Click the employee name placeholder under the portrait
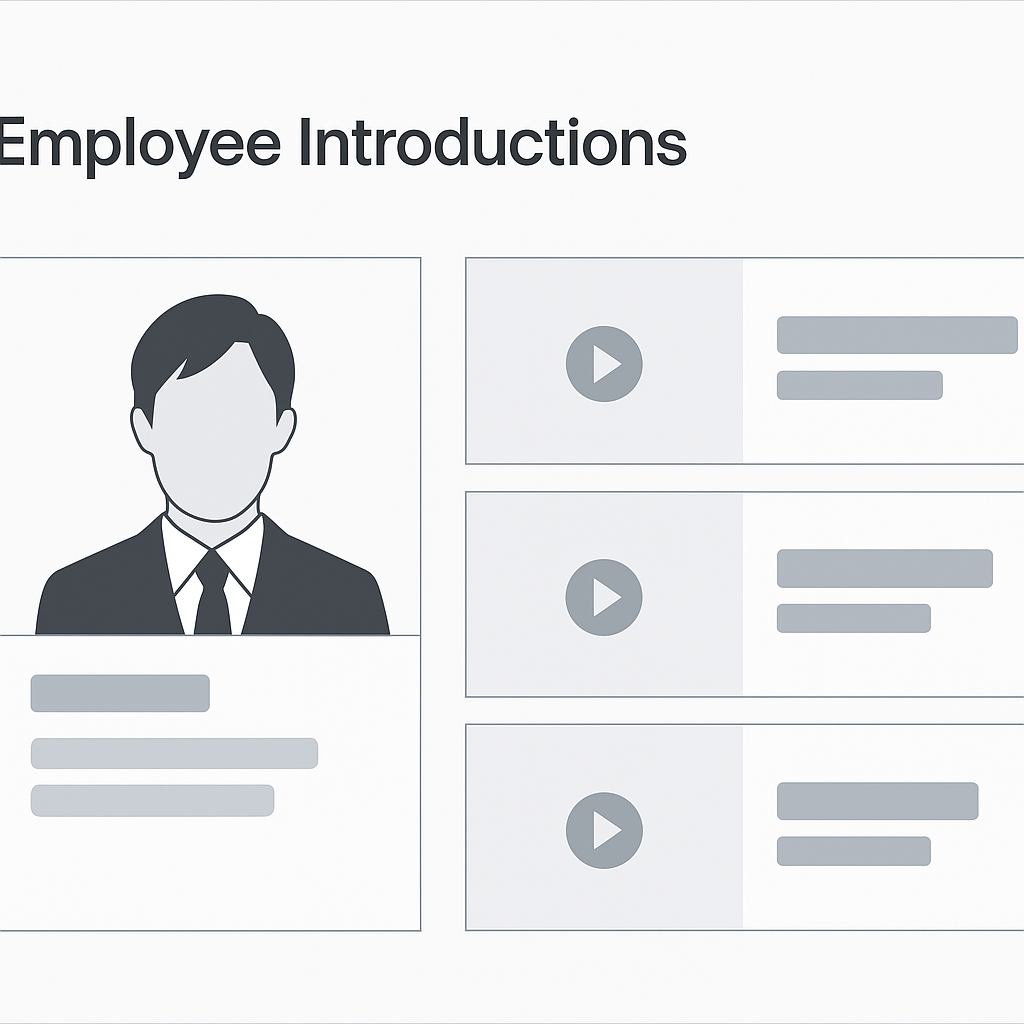This screenshot has width=1024, height=1024. click(x=120, y=693)
